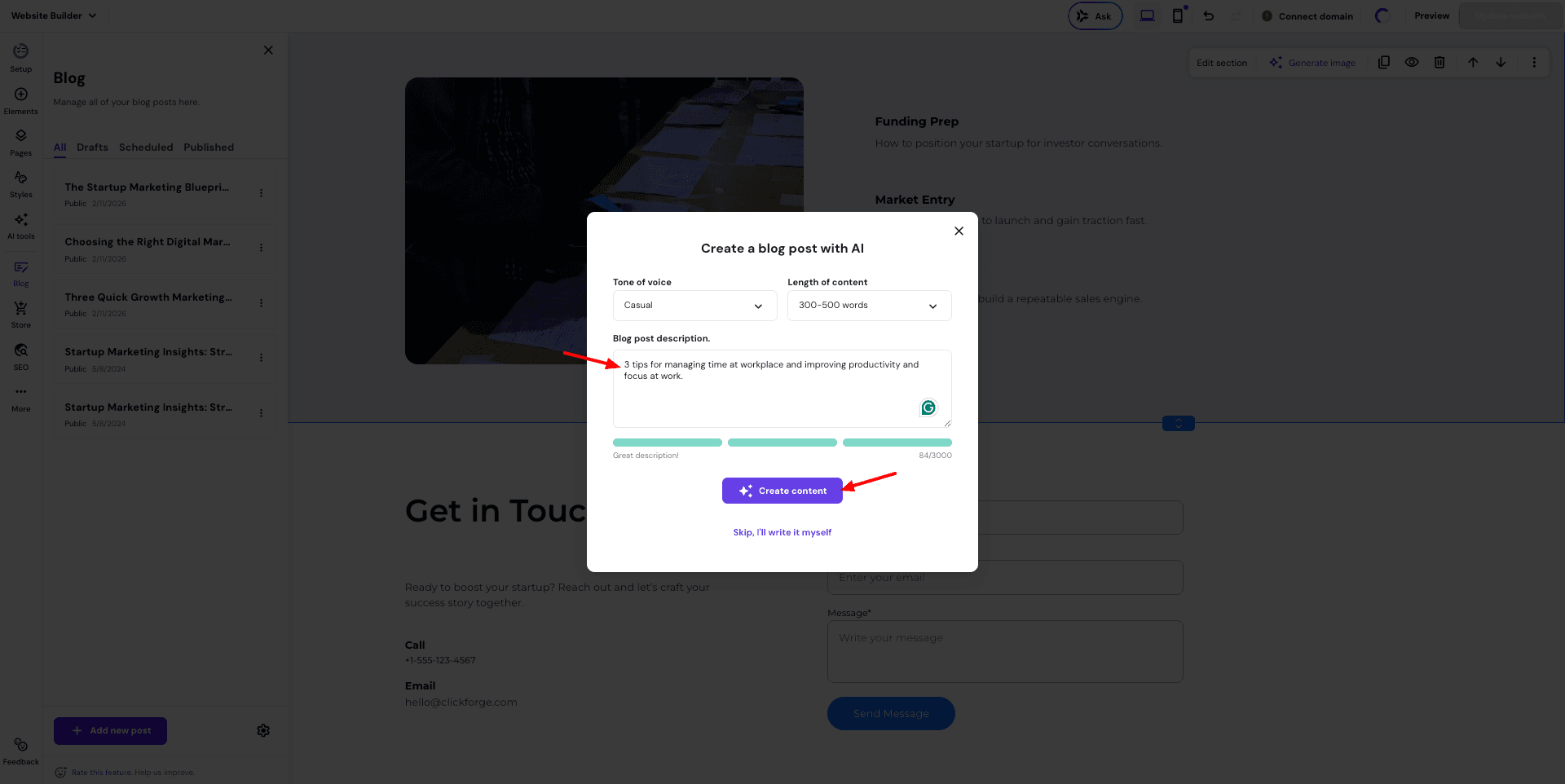
Task: Expand the Tone of voice dropdown
Action: (694, 306)
